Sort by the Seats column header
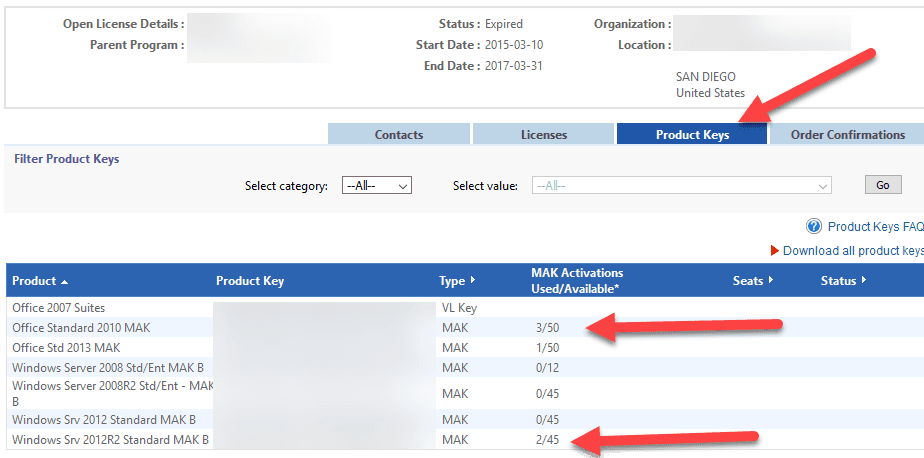This screenshot has width=924, height=458. pos(748,281)
